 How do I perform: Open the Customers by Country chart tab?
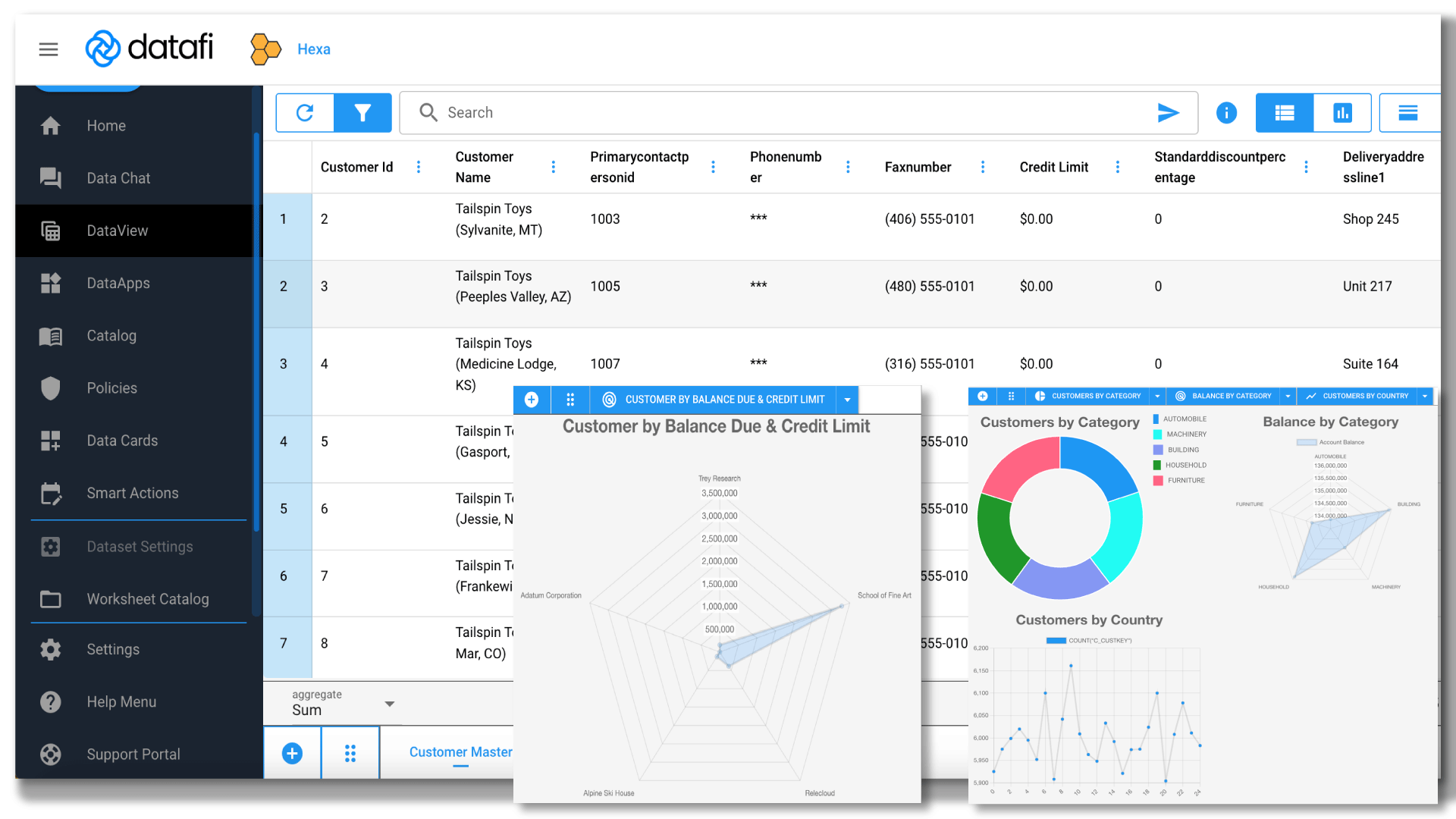click(1364, 396)
